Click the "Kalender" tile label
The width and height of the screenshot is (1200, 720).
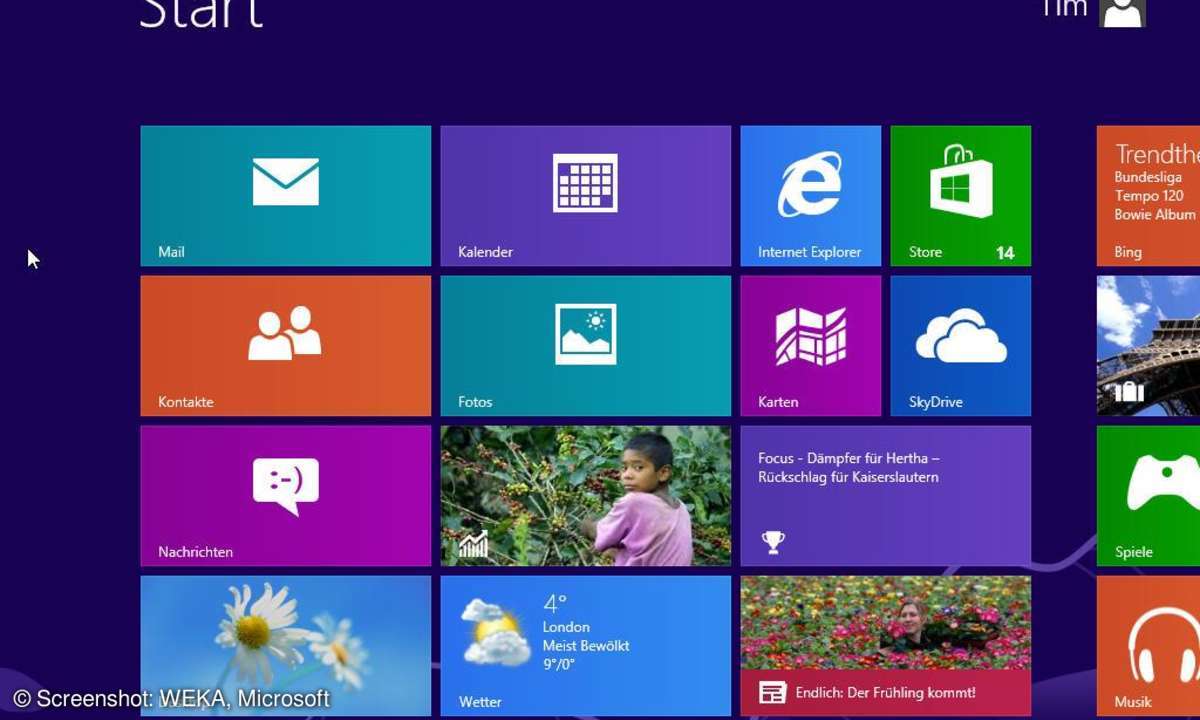point(485,252)
